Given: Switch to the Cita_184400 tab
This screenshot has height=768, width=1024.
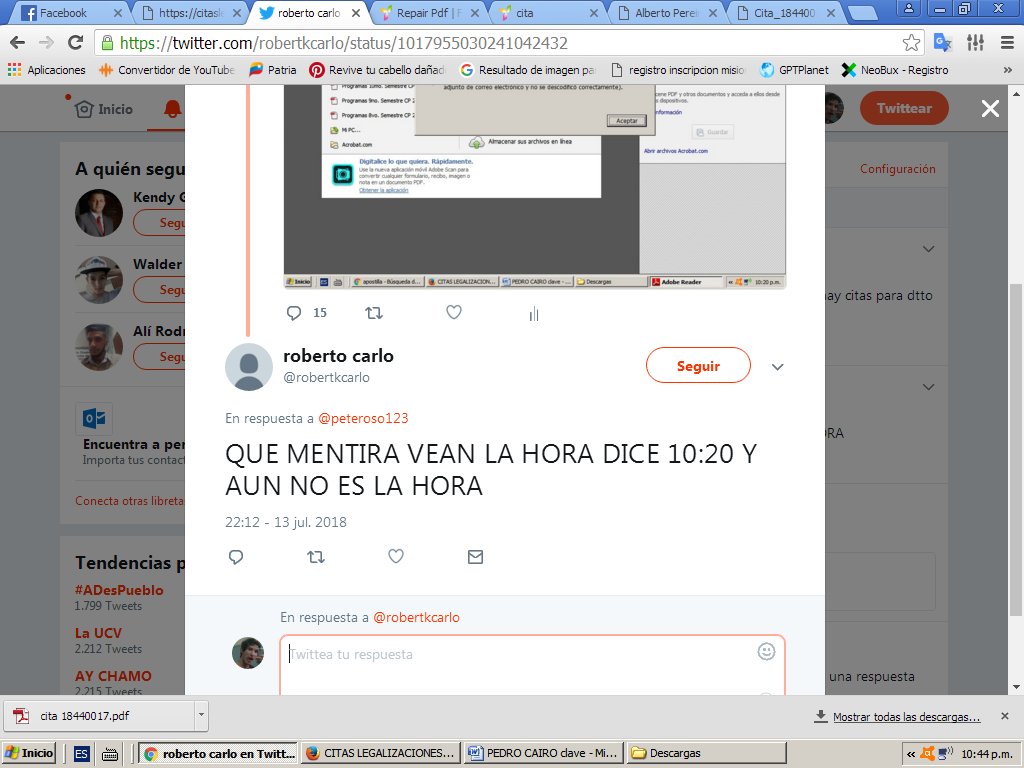Looking at the screenshot, I should [x=786, y=12].
